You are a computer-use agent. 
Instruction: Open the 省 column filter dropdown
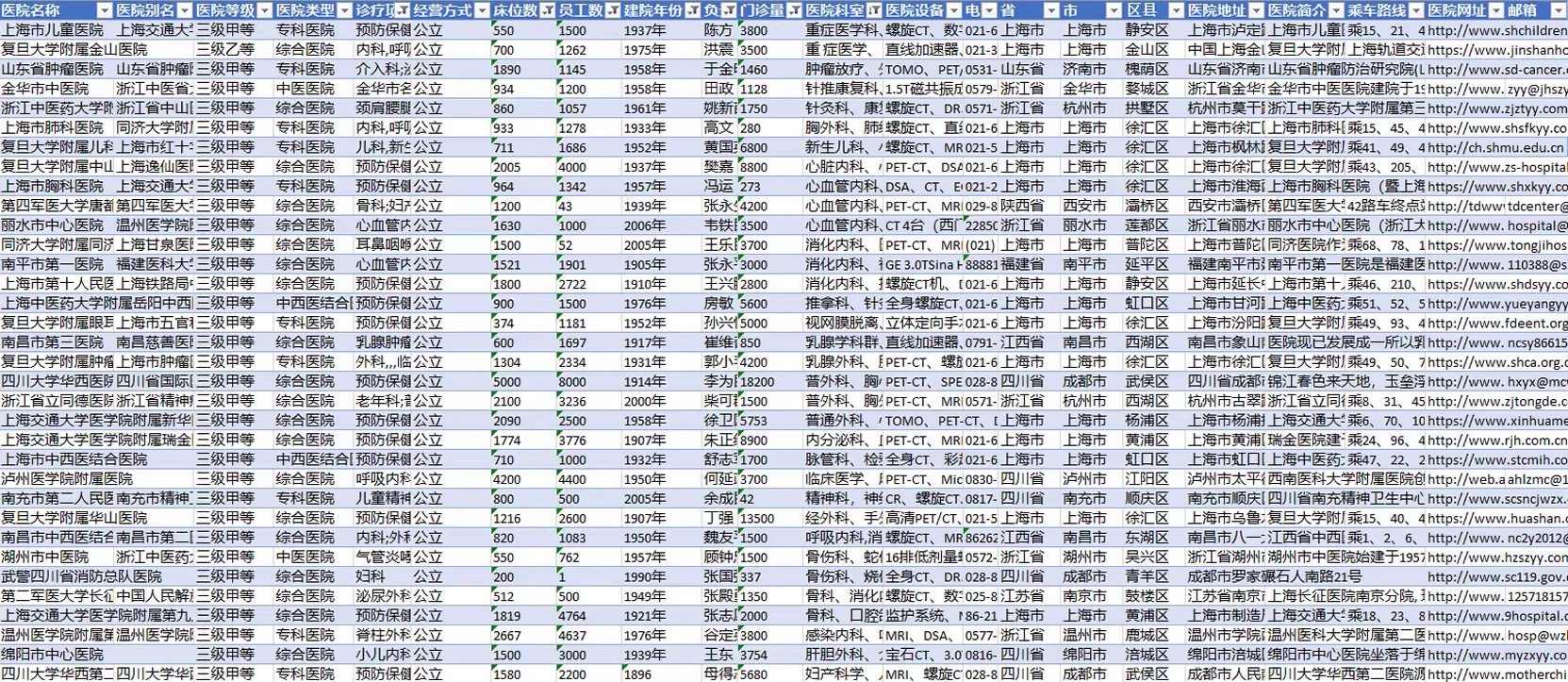pos(1052,10)
